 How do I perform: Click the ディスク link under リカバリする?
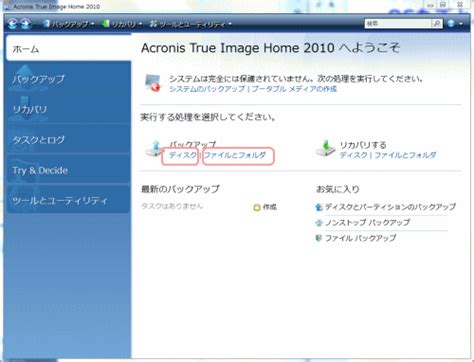click(x=353, y=155)
